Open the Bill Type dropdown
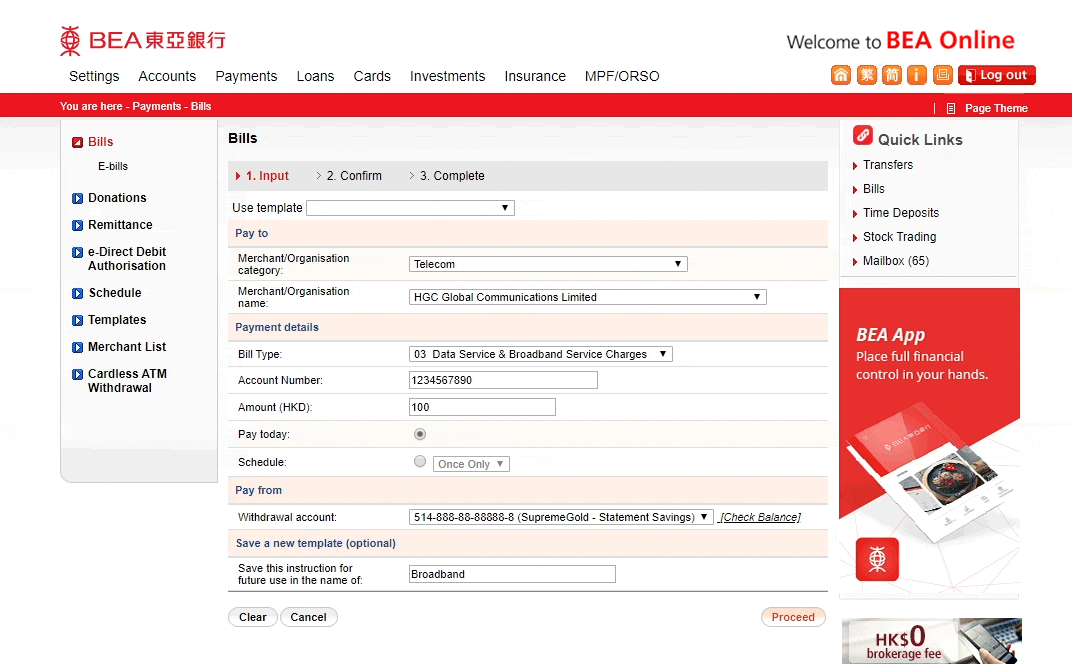Screen dimensions: 1072x668 click(541, 354)
